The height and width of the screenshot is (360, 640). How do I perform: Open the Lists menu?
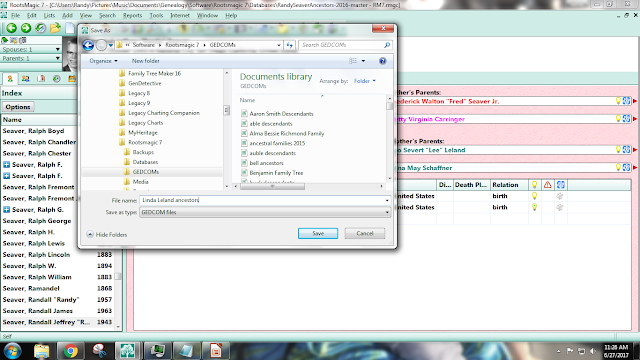pos(49,16)
